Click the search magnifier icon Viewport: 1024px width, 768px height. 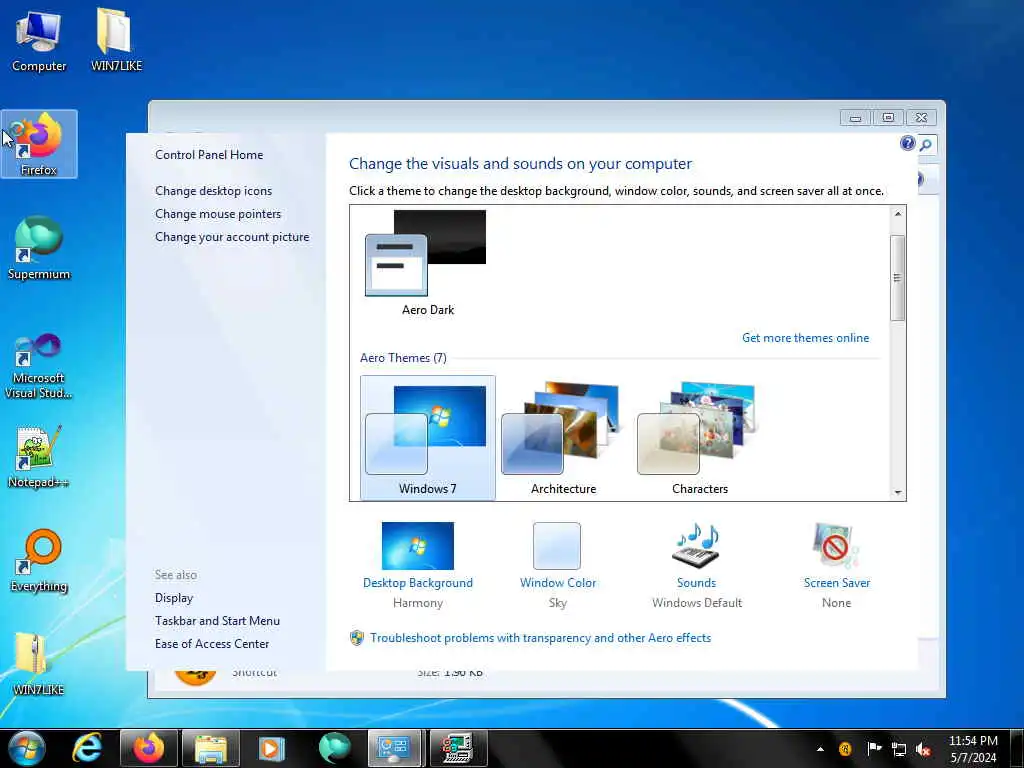coord(926,145)
